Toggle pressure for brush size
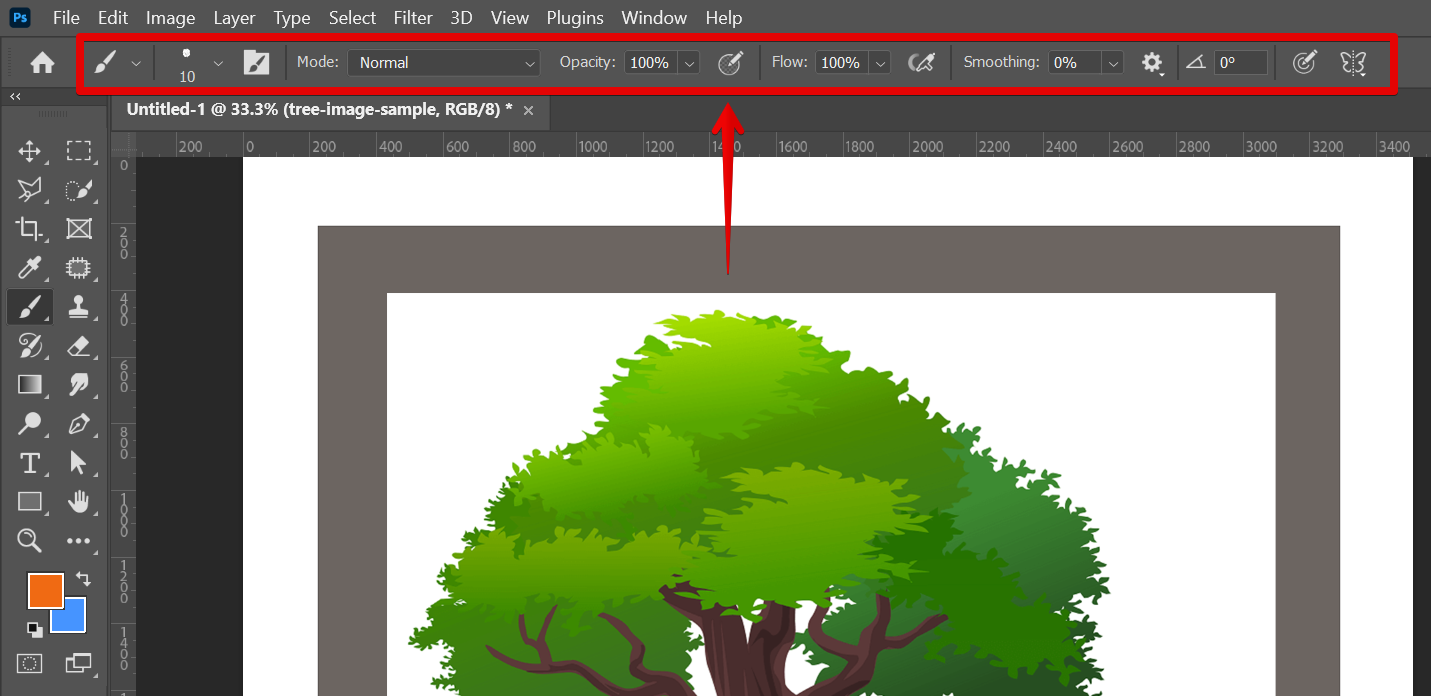Viewport: 1431px width, 696px height. [x=1304, y=63]
